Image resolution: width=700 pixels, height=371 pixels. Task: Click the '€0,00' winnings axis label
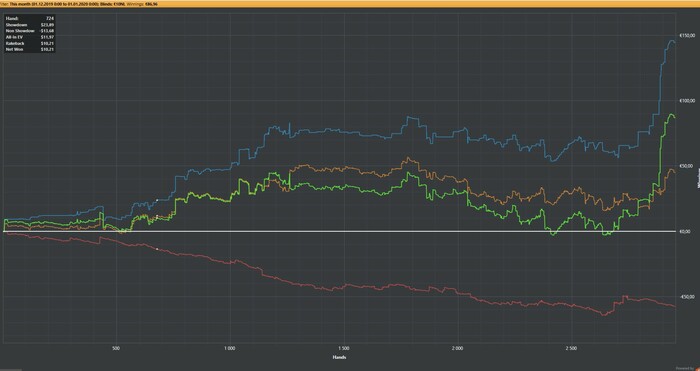pos(685,231)
